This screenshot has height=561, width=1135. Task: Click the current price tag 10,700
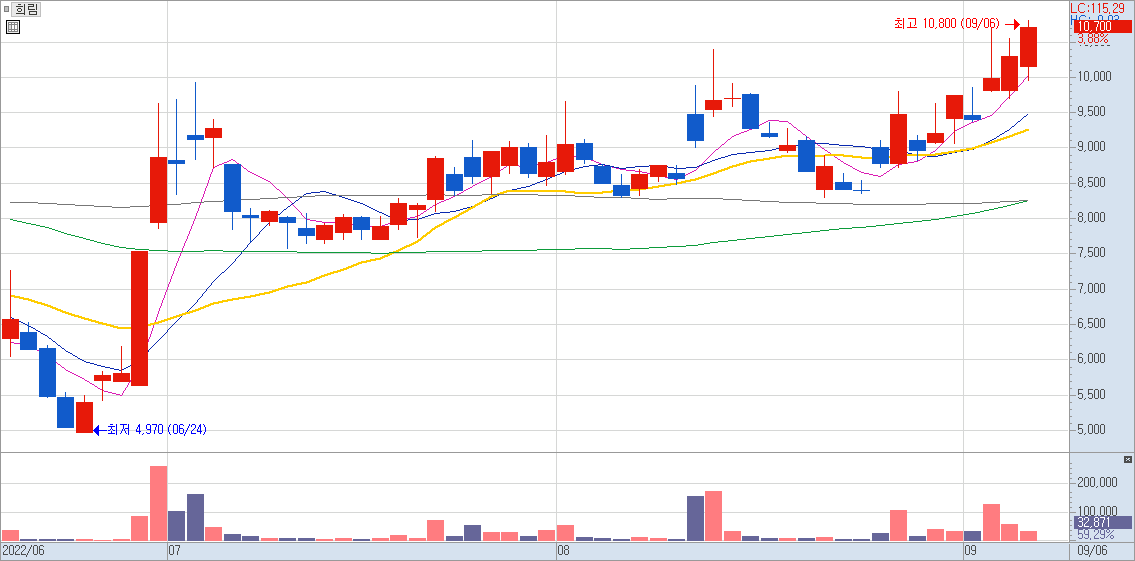1102,27
